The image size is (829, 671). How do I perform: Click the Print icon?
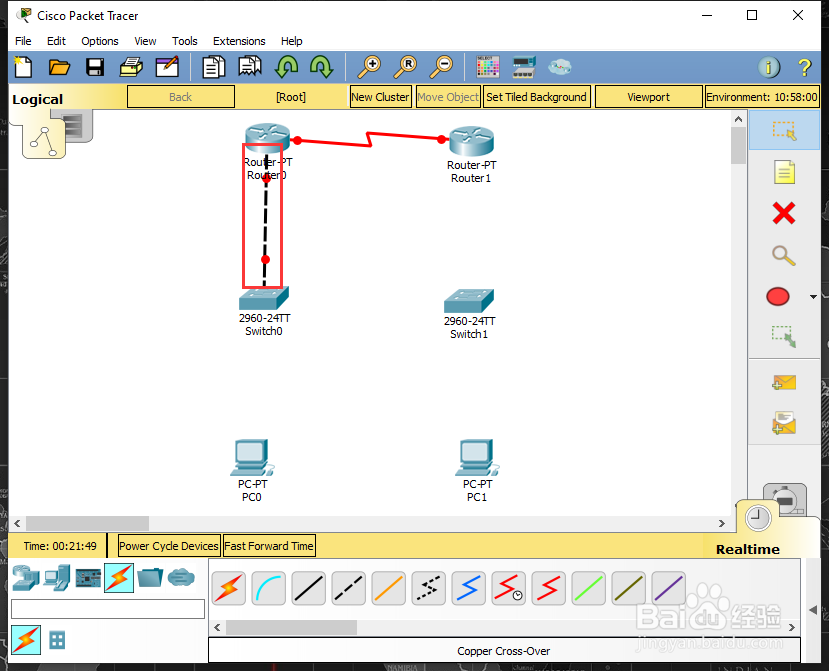[131, 67]
